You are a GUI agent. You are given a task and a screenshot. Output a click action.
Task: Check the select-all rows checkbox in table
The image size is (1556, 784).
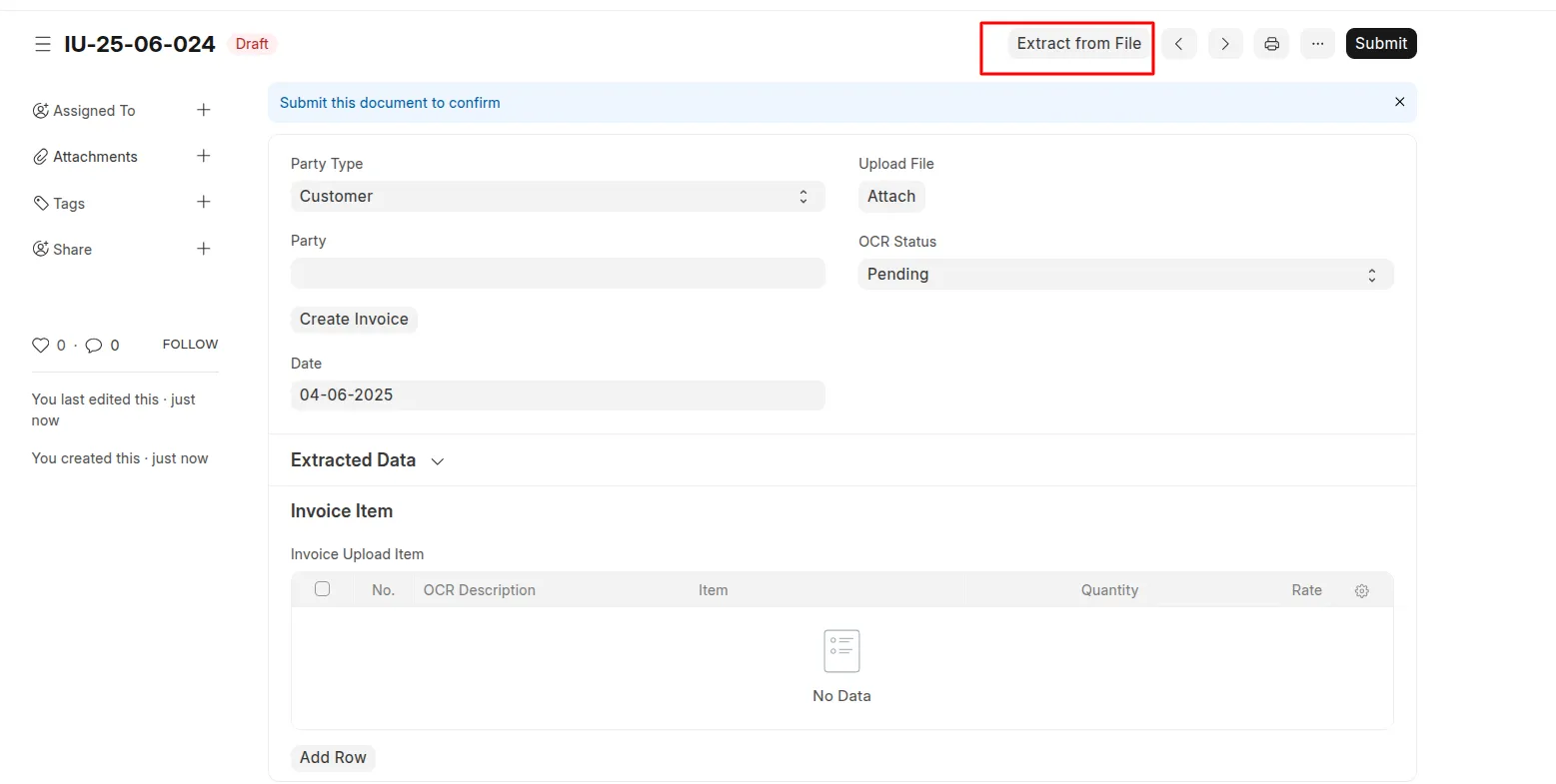pyautogui.click(x=322, y=589)
